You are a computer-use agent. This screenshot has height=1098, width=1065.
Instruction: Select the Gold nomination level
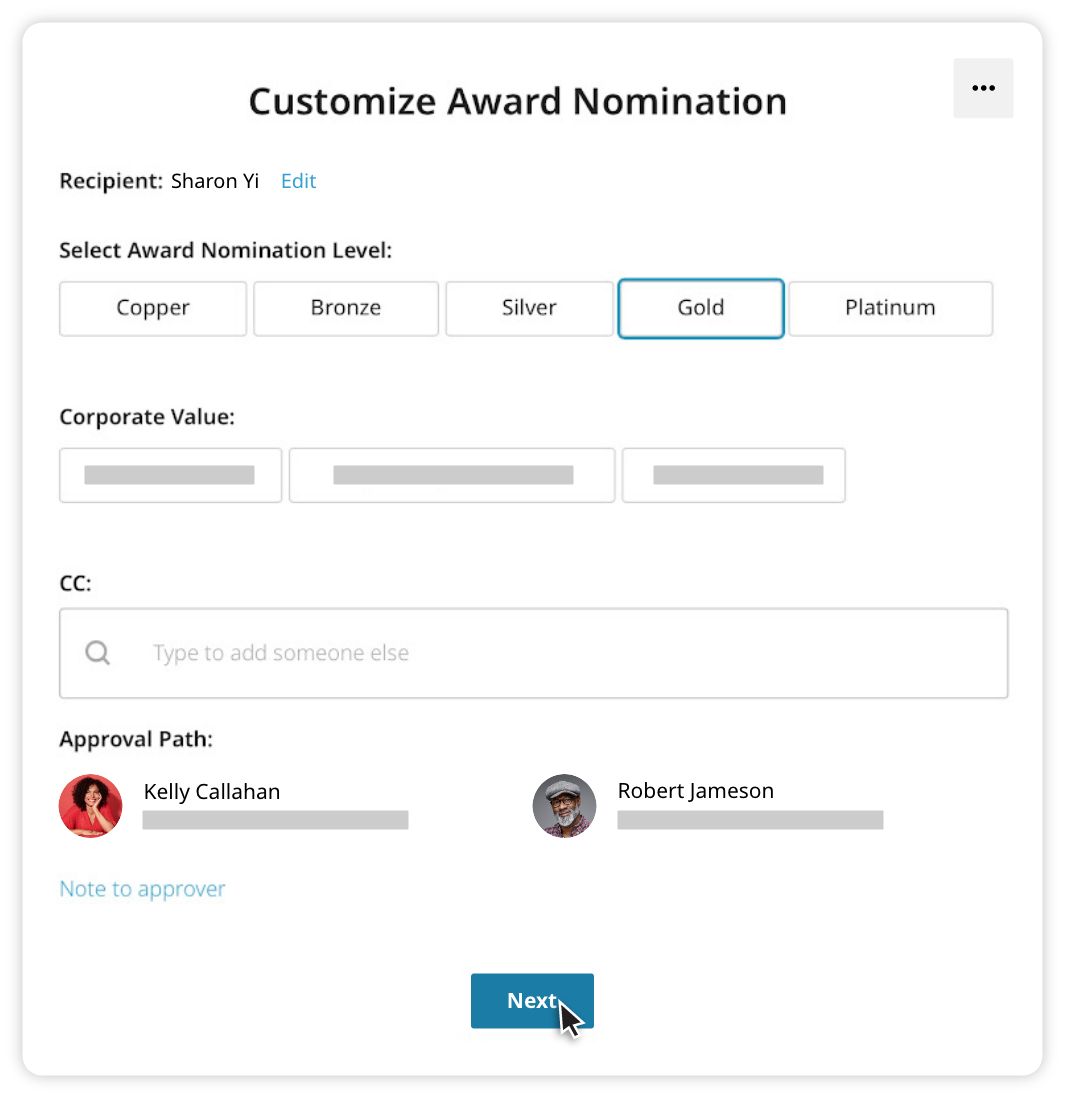[x=700, y=308]
